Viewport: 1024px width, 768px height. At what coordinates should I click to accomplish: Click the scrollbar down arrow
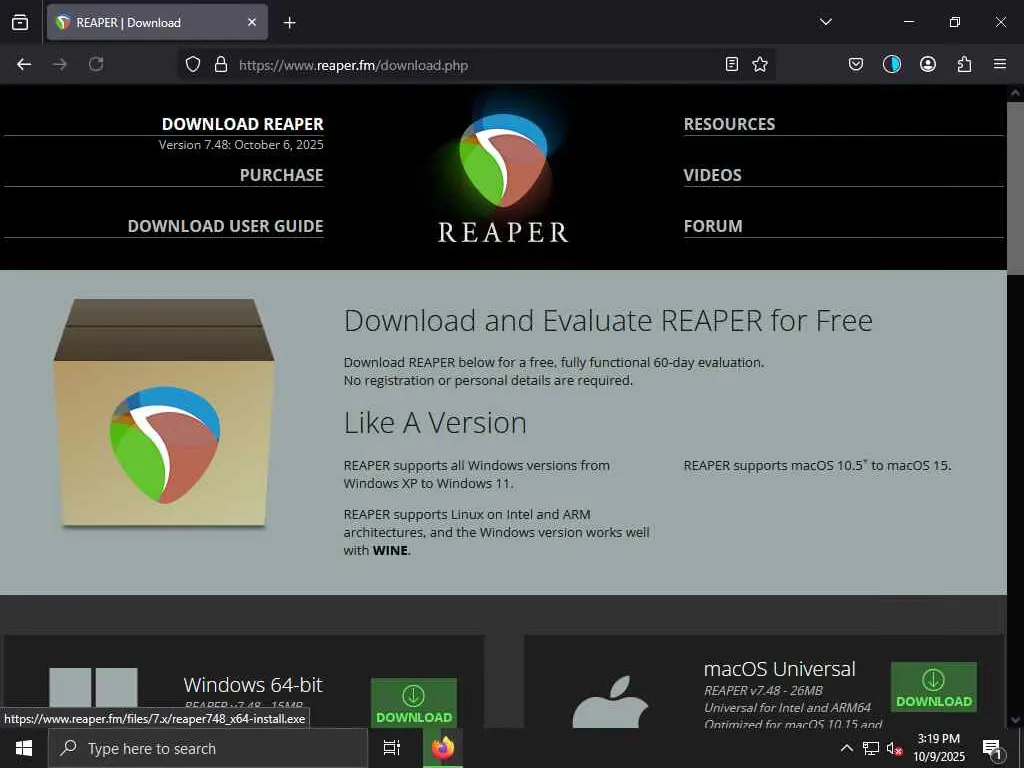coord(1015,720)
